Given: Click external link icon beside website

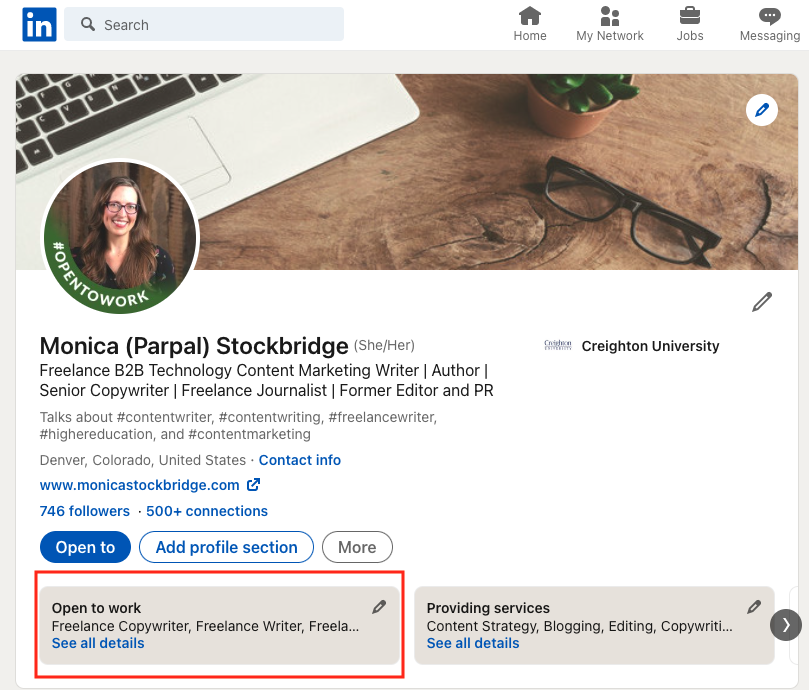Looking at the screenshot, I should pos(253,485).
